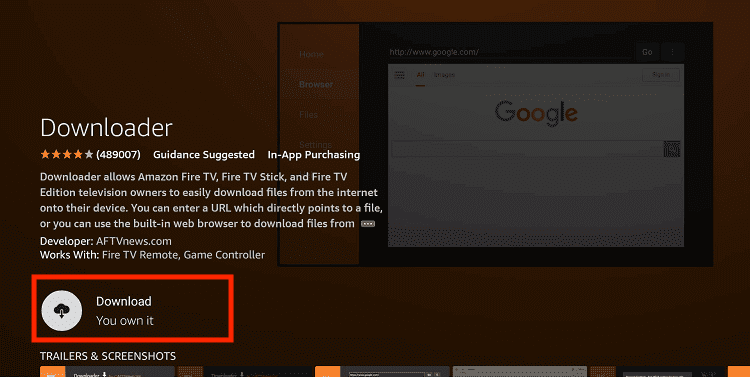
Task: Click the Download label text
Action: (124, 301)
